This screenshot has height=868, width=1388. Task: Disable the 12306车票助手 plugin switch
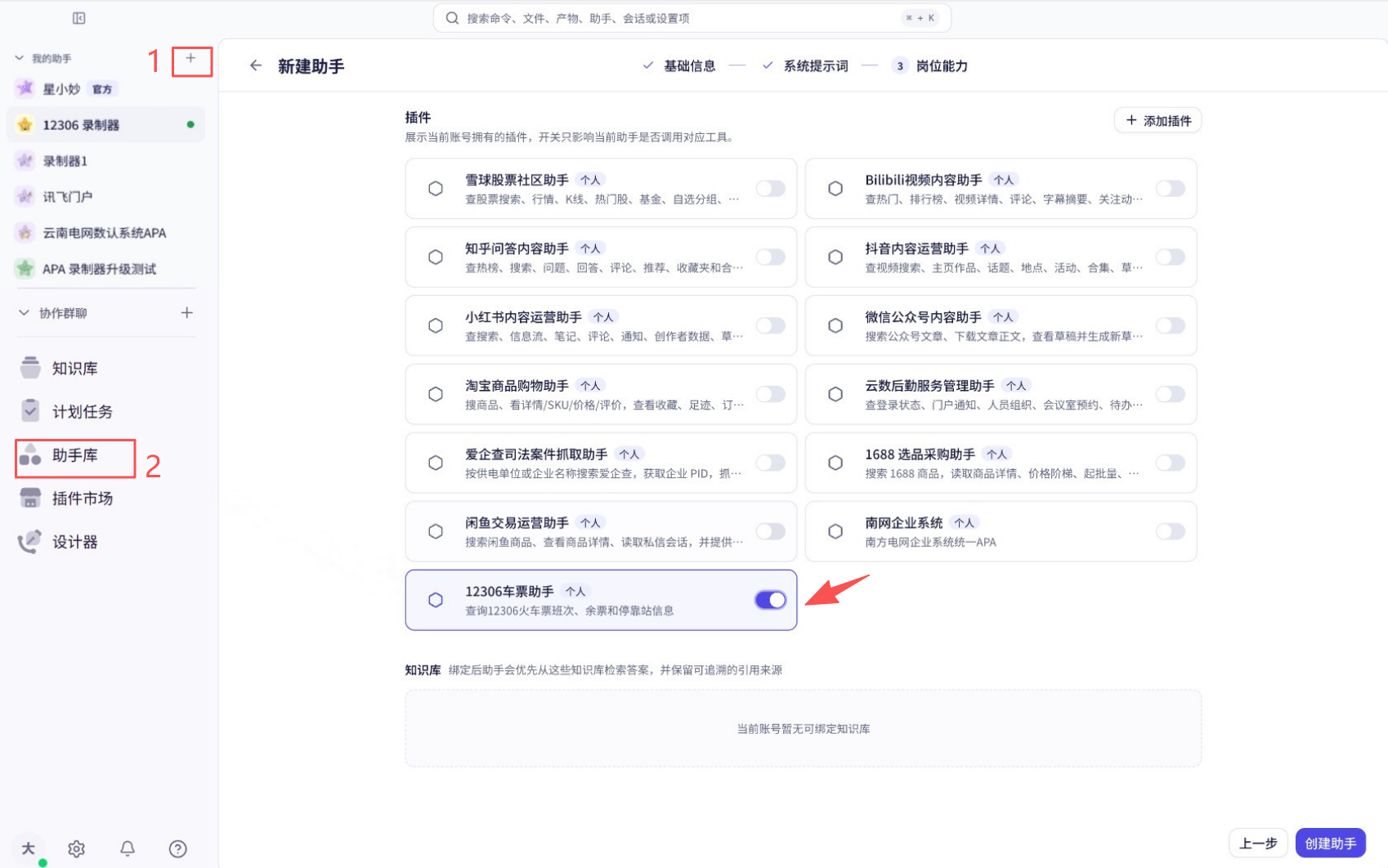[770, 600]
